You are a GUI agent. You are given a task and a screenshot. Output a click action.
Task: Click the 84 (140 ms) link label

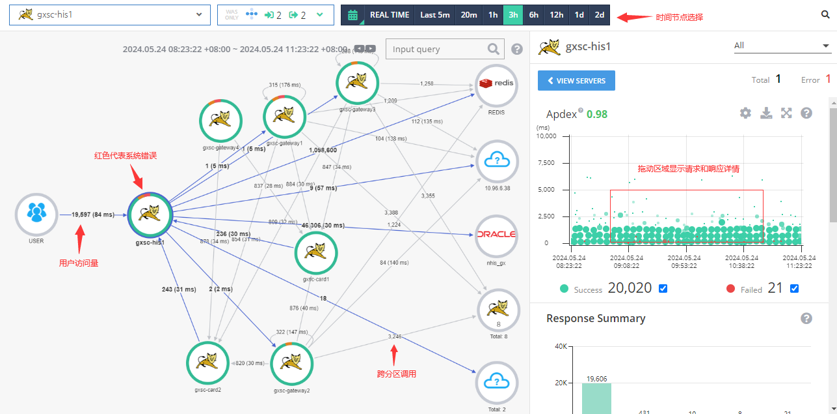coord(396,262)
